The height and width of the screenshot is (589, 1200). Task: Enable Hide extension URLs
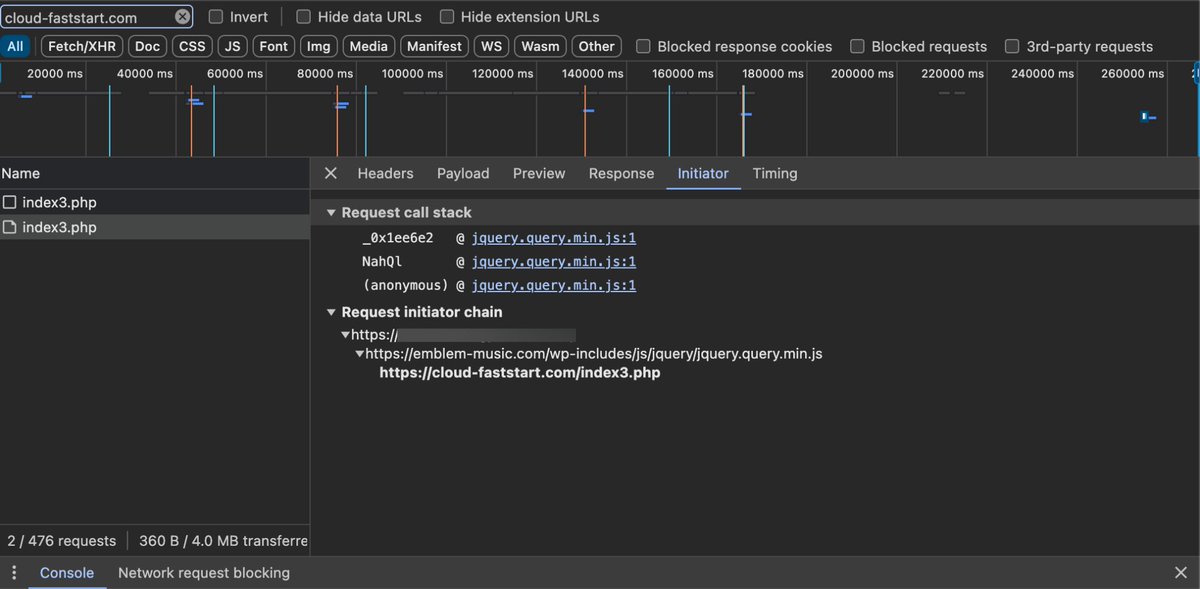click(x=447, y=17)
